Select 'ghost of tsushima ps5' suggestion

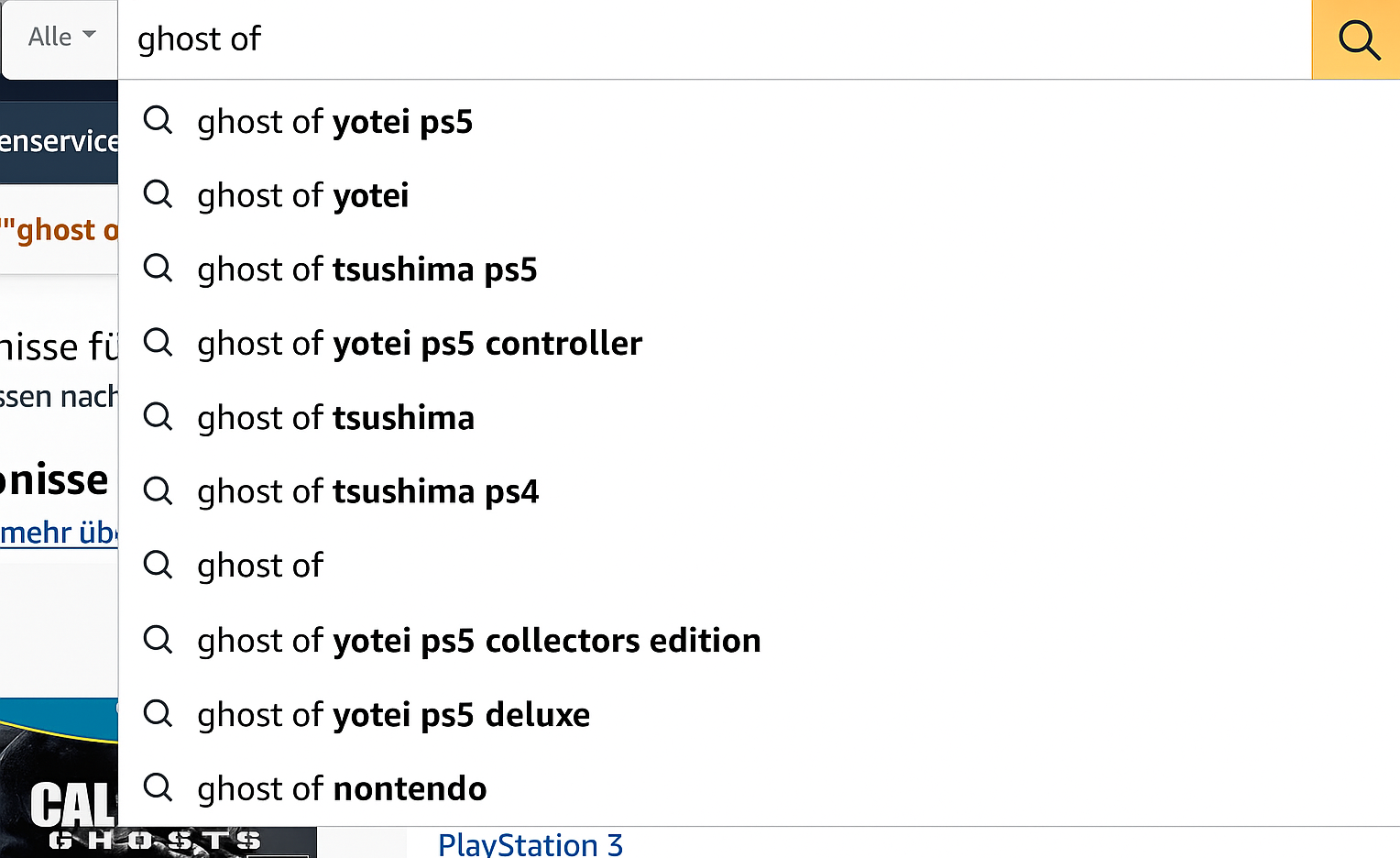[x=366, y=269]
